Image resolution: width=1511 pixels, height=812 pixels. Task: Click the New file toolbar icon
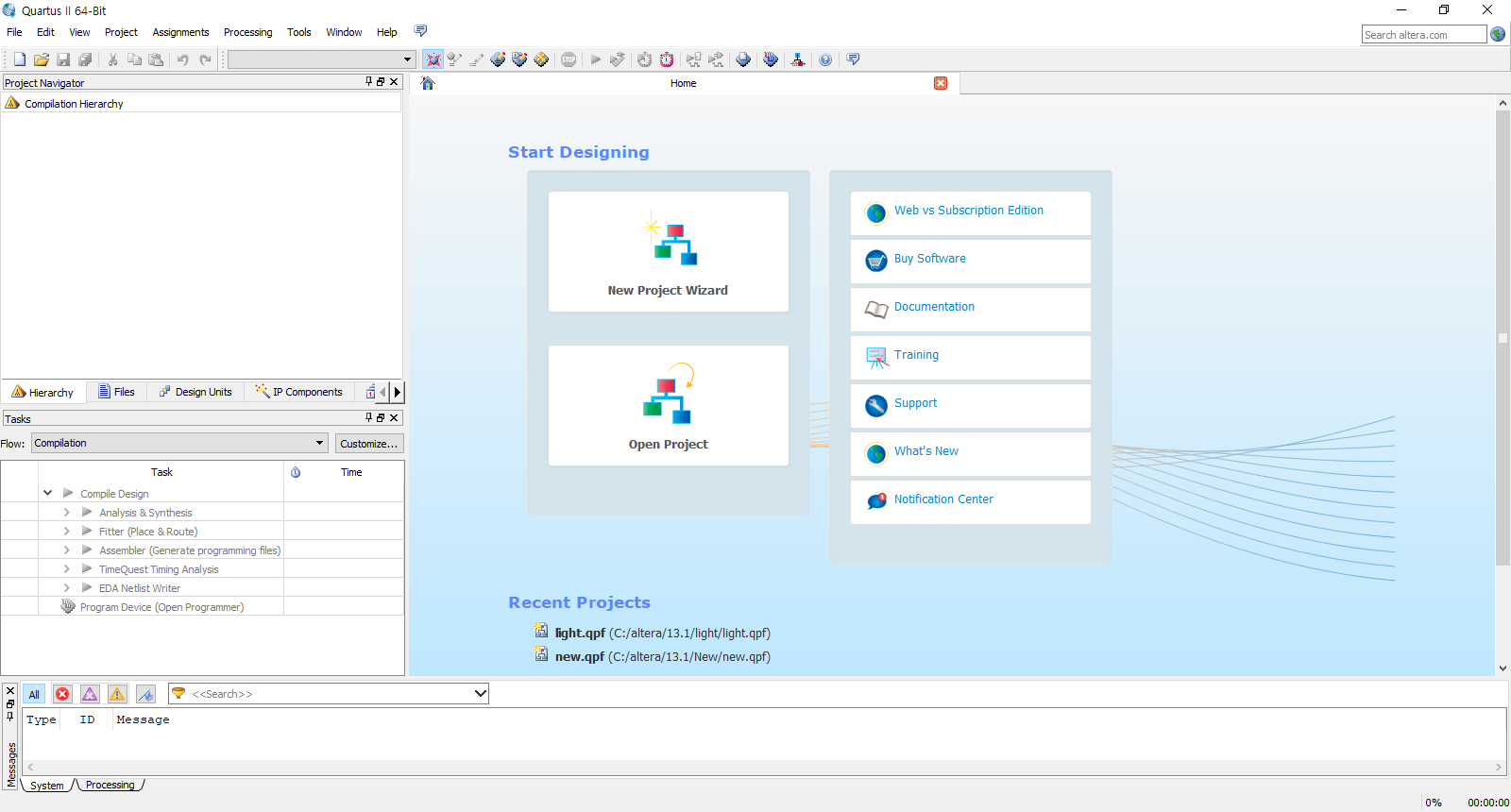tap(19, 59)
